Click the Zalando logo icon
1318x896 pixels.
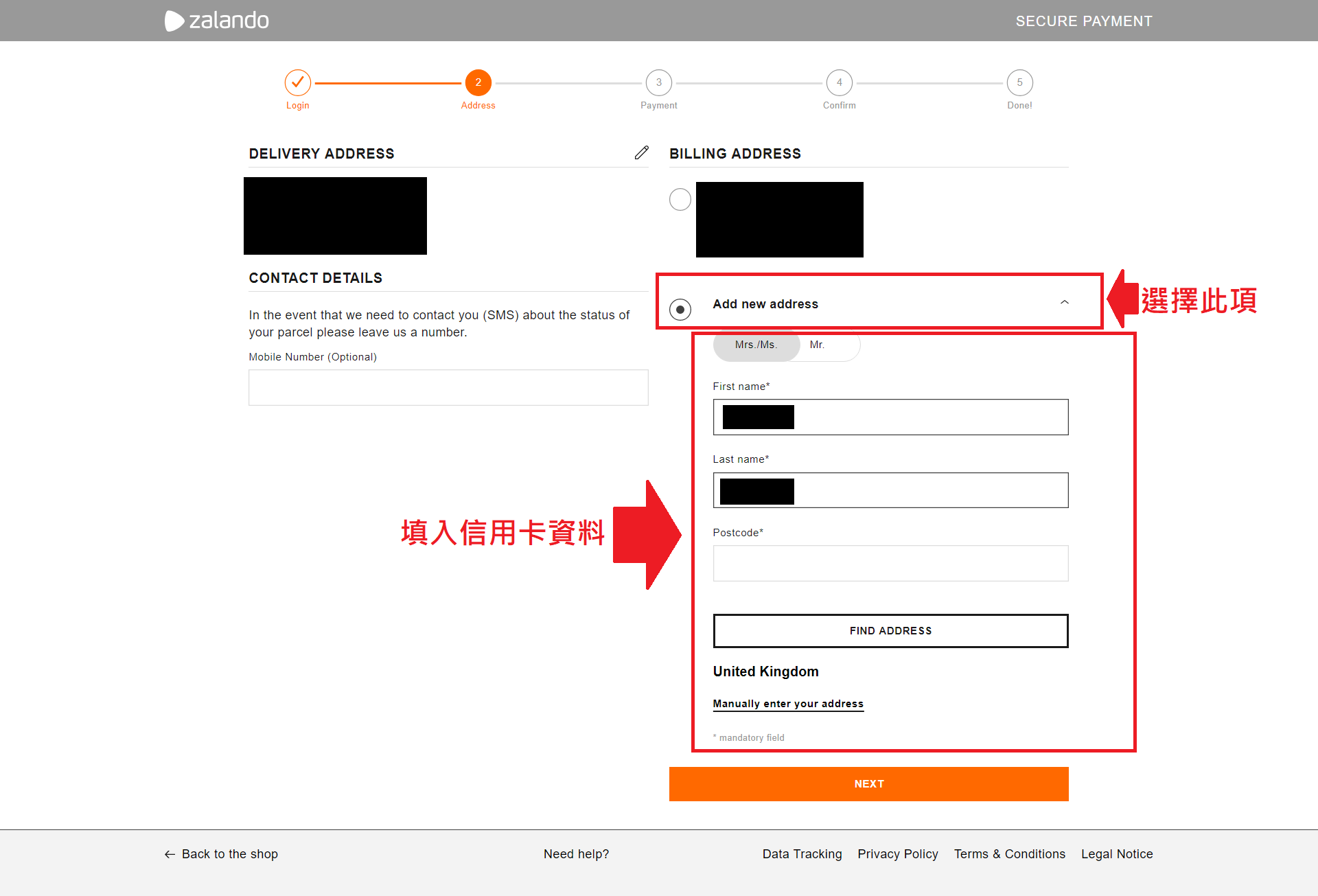174,21
